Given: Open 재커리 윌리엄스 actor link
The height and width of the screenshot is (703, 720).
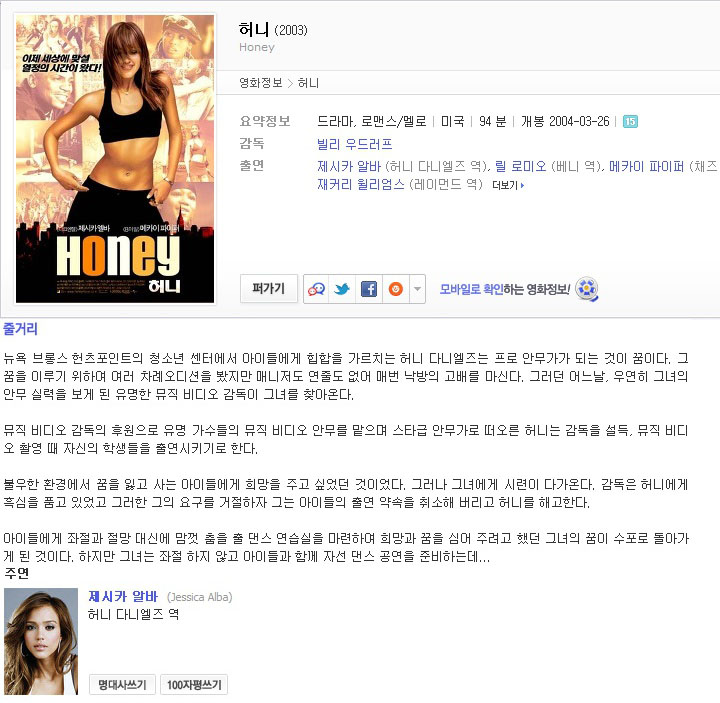Looking at the screenshot, I should [x=361, y=185].
